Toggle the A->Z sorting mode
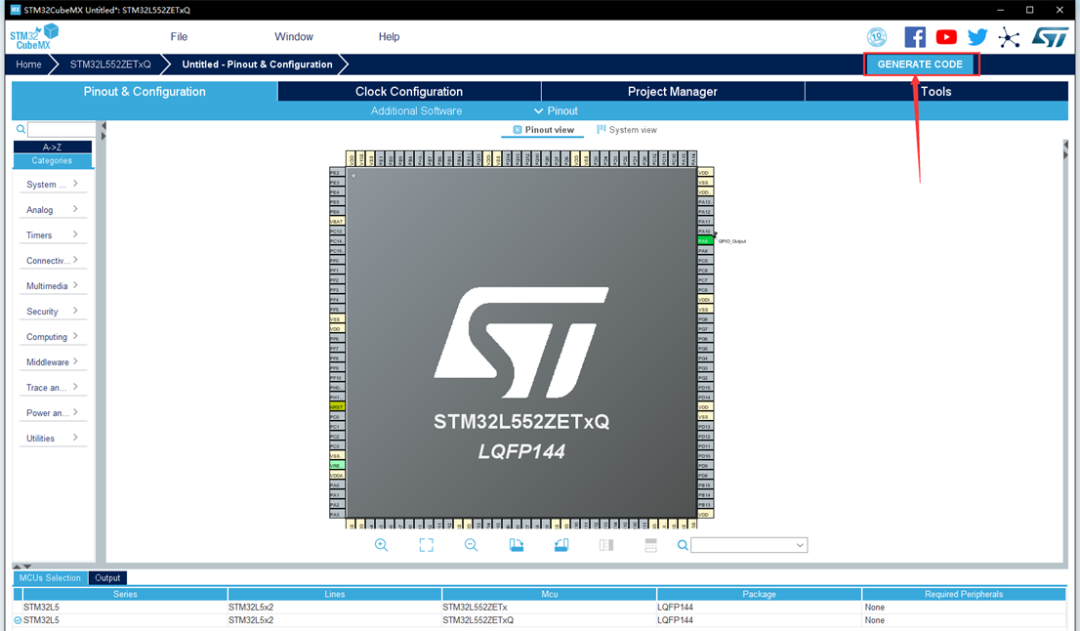The height and width of the screenshot is (631, 1080). 52,146
